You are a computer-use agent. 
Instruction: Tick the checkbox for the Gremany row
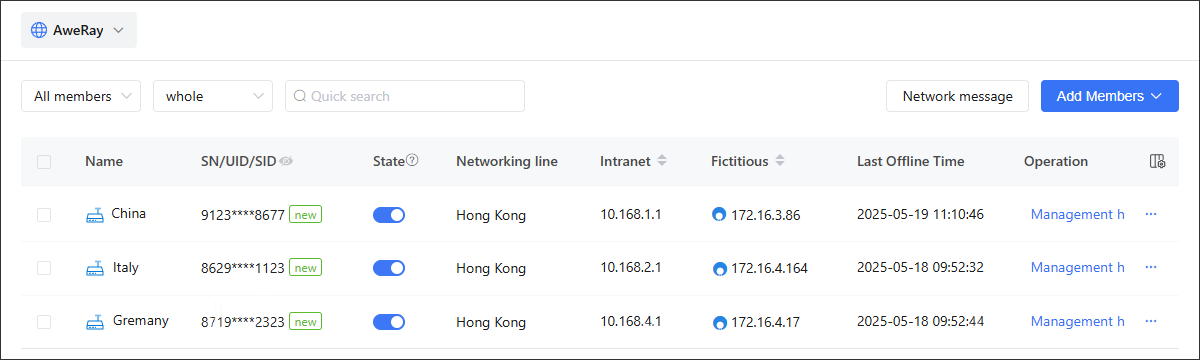[x=44, y=322]
